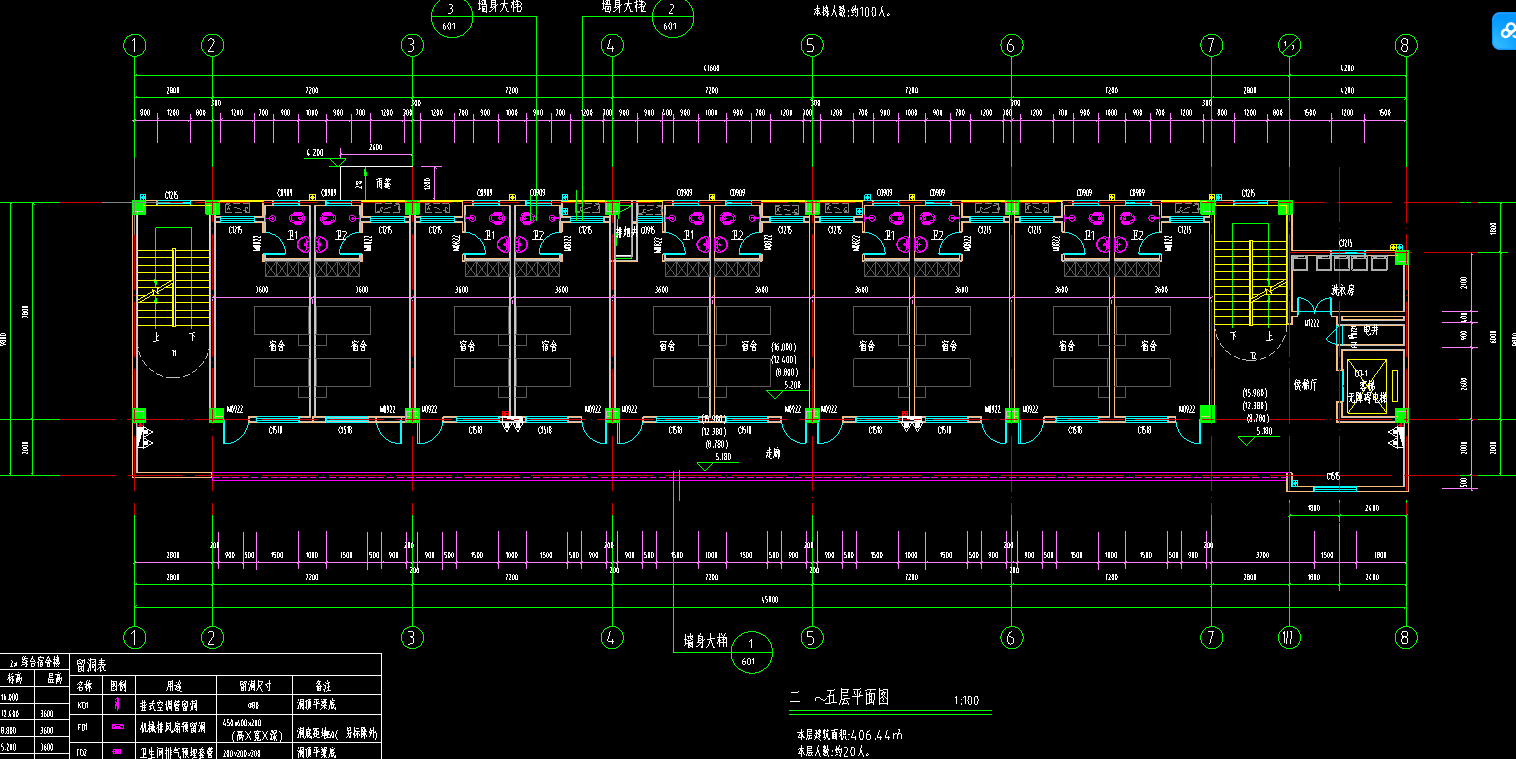The width and height of the screenshot is (1516, 759).
Task: Select the FD2 legend symbol in table
Action: coord(118,749)
